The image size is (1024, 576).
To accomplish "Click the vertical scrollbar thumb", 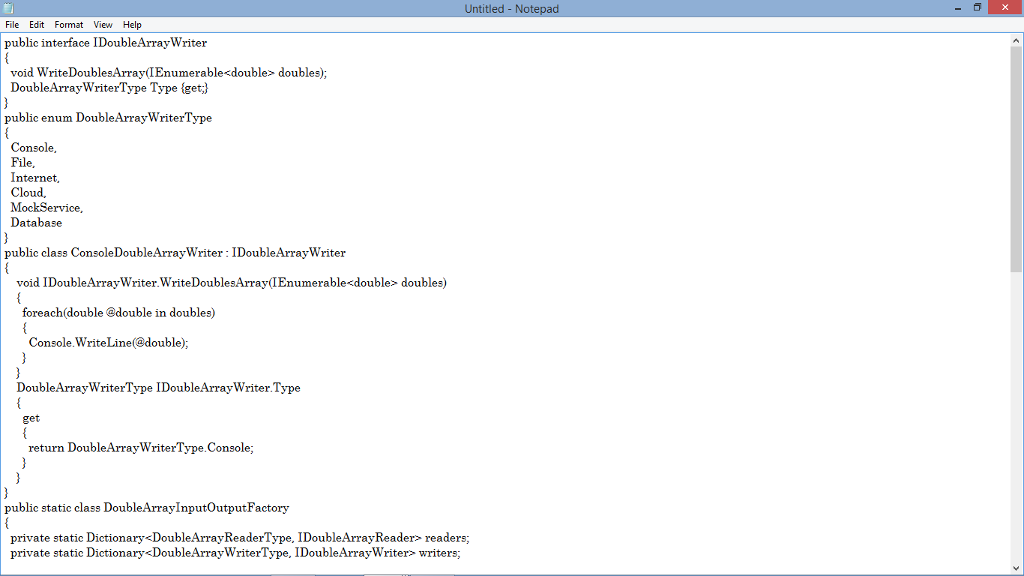I will tap(1016, 159).
